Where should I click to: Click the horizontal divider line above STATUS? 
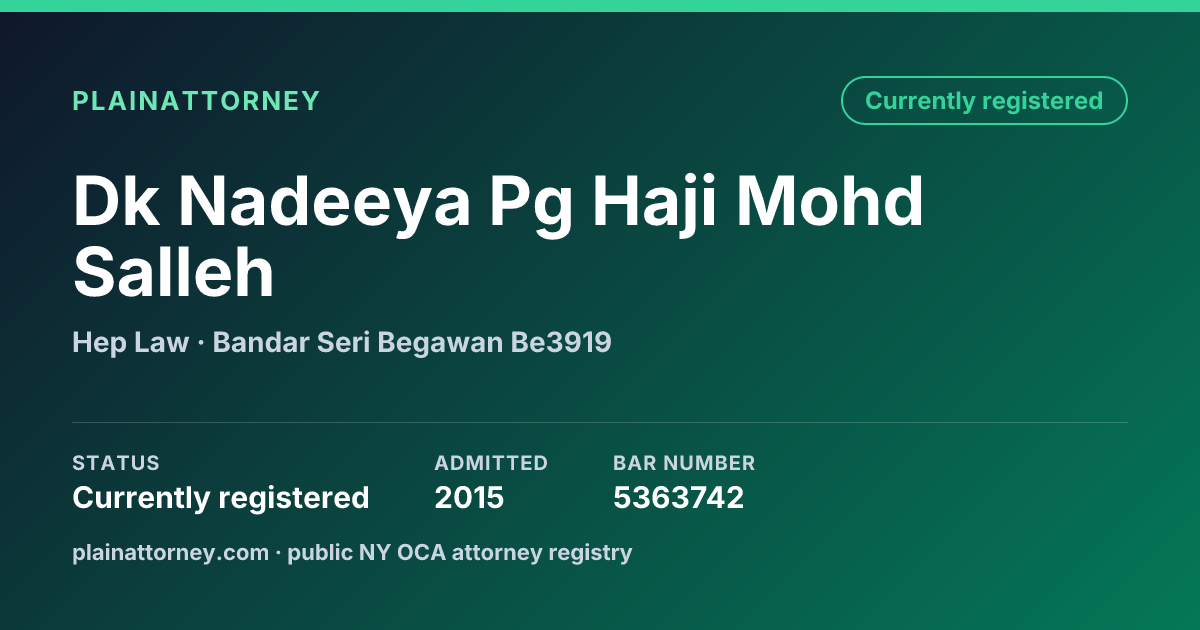(x=600, y=422)
